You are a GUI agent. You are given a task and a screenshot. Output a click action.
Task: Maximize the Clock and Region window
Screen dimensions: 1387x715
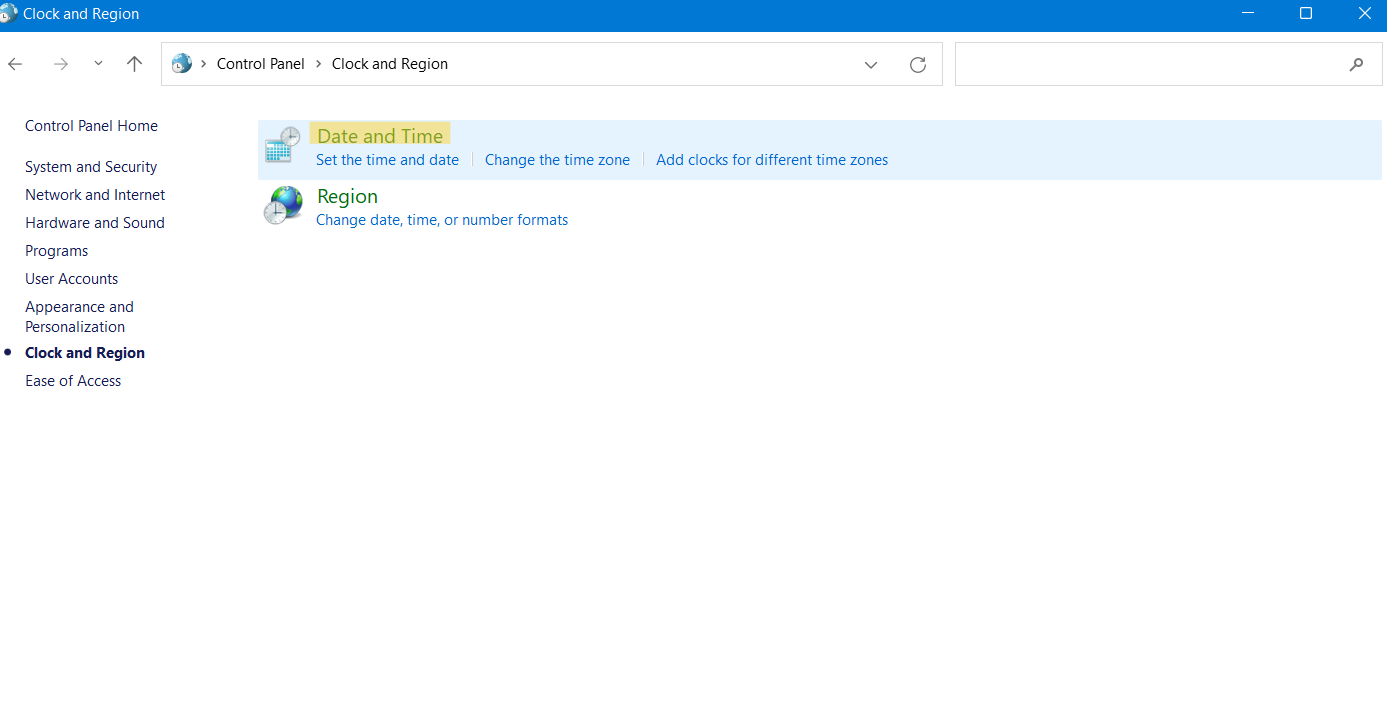1305,14
